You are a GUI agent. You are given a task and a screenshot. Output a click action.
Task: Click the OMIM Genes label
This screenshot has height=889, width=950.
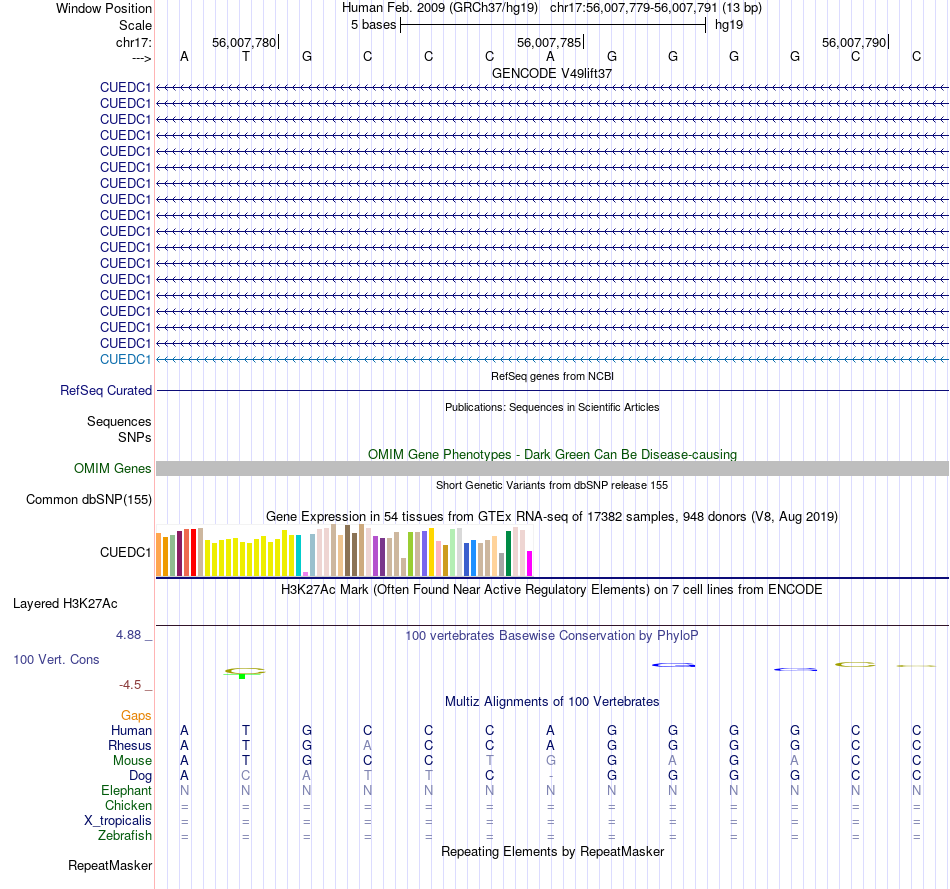(x=112, y=468)
